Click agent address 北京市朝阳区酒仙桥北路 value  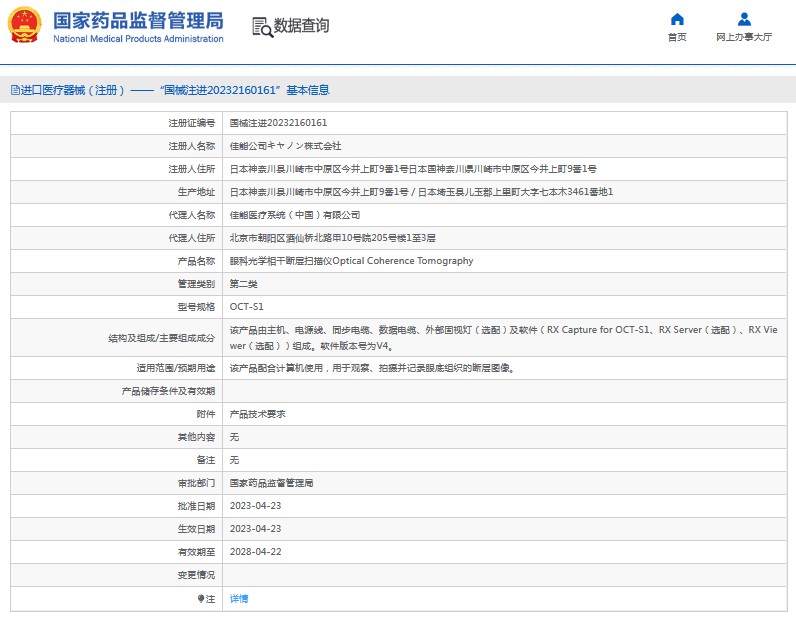(x=332, y=238)
